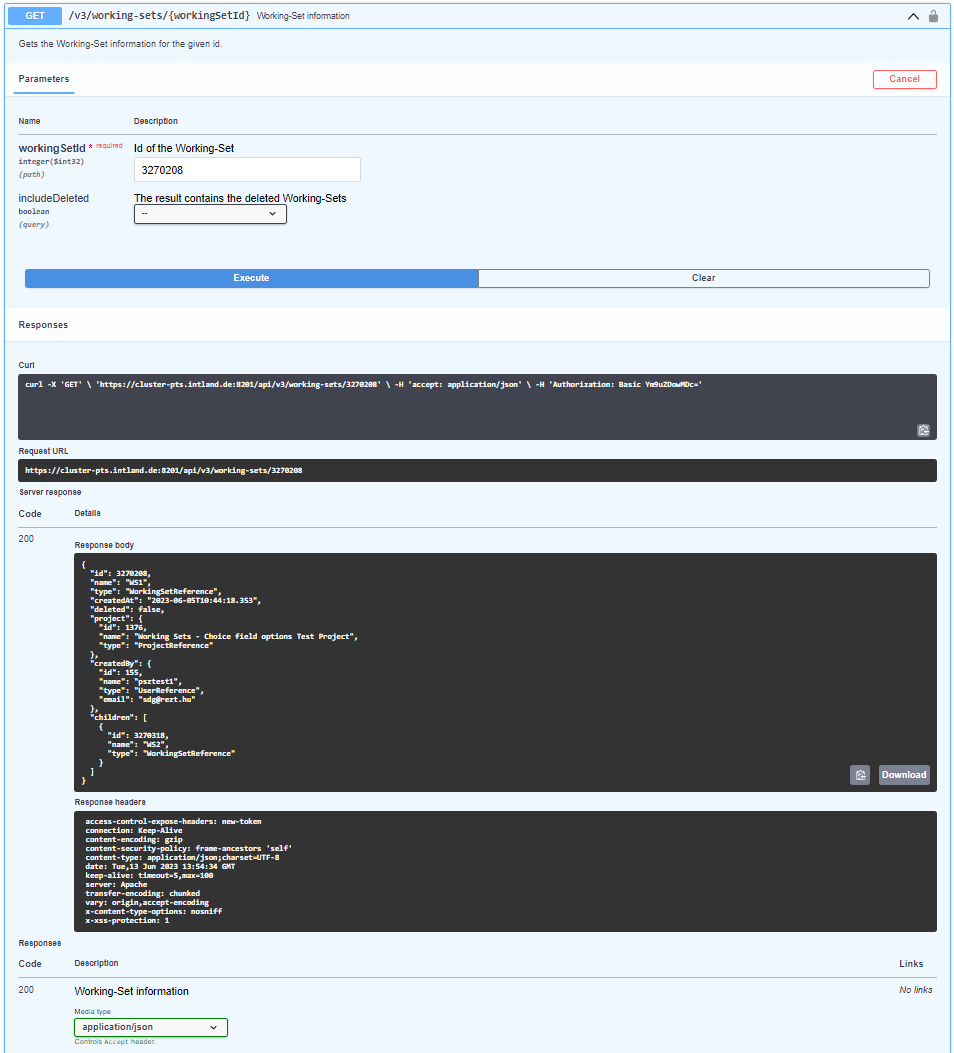Click the "name": "psztest1" line

(140, 682)
